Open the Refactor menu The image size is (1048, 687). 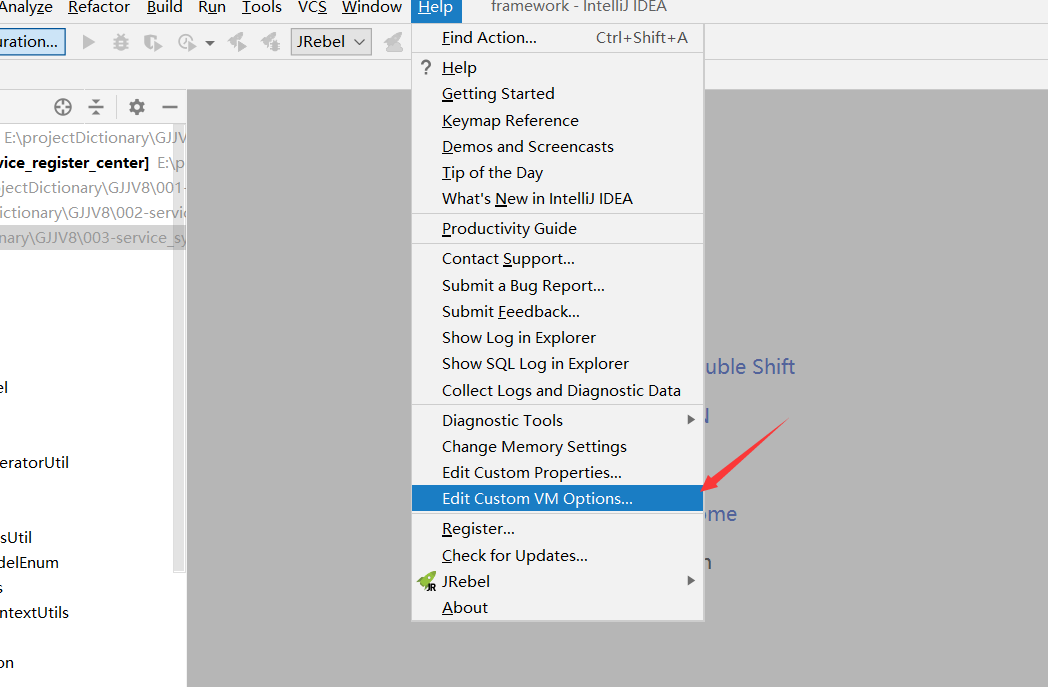coord(99,7)
